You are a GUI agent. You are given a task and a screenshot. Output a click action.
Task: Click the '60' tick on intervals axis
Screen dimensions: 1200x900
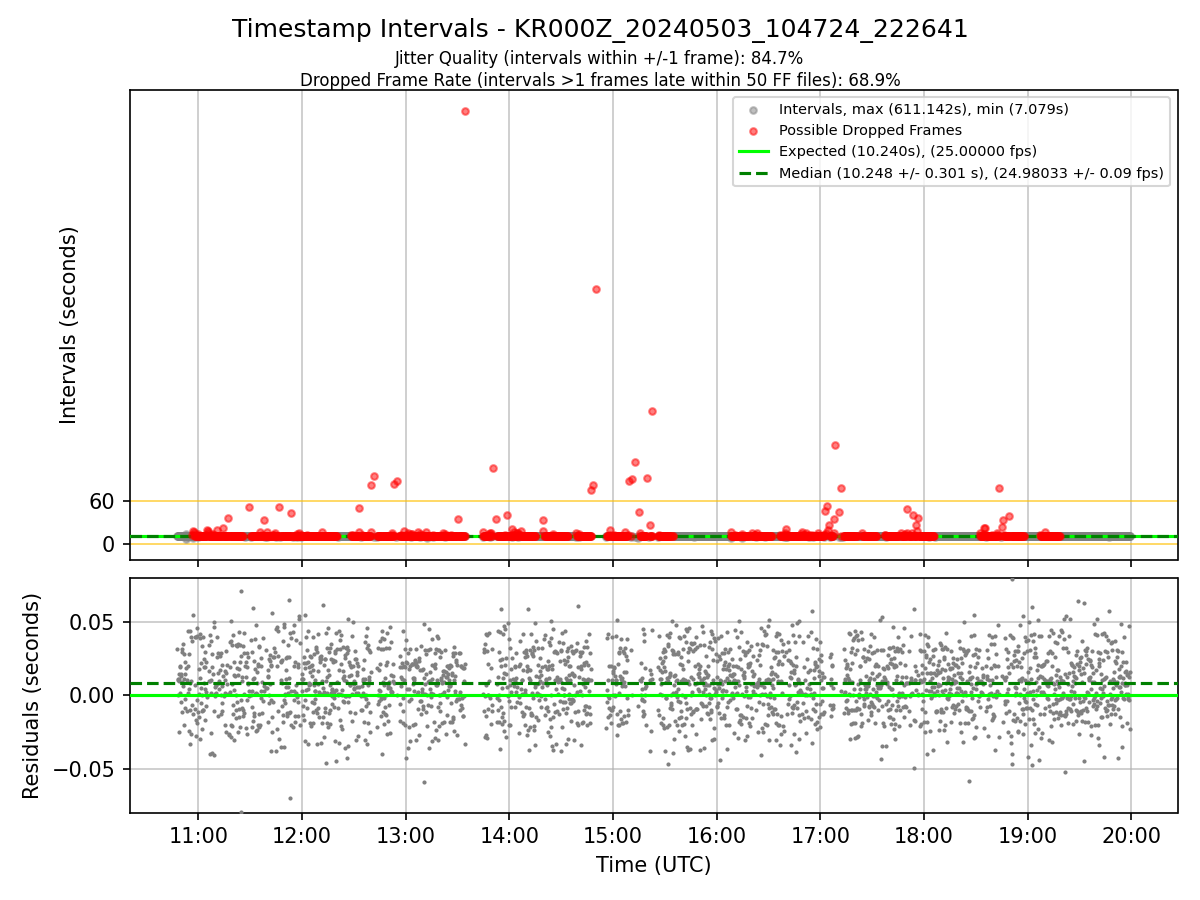pos(103,501)
